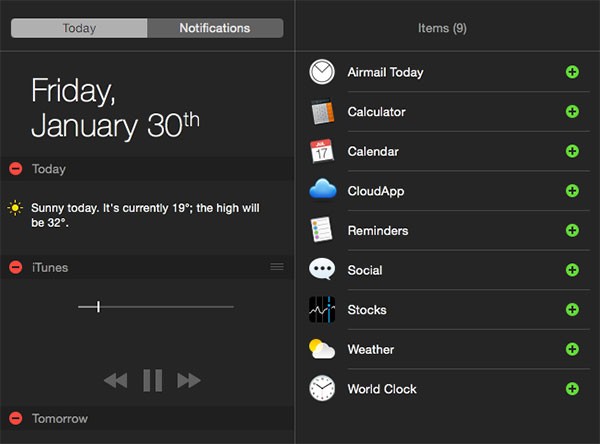Remove the Today widget with red minus
The width and height of the screenshot is (600, 444).
point(16,169)
